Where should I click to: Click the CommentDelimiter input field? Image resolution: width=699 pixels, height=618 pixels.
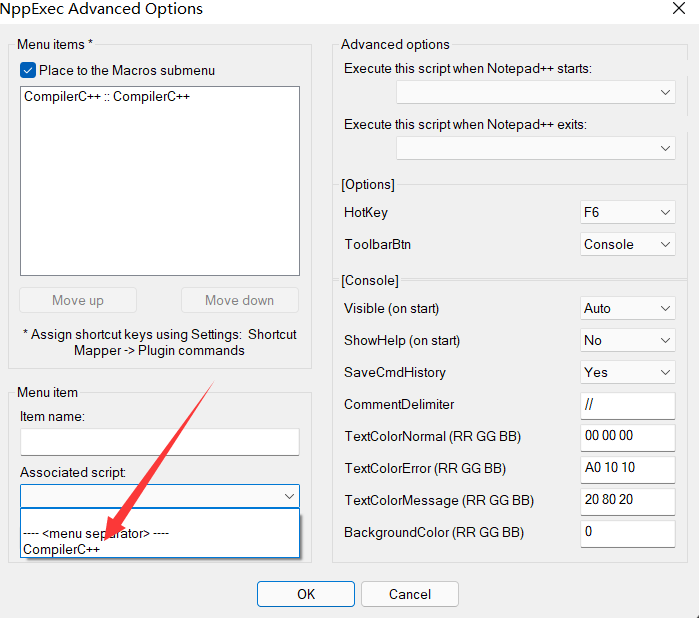click(x=628, y=405)
